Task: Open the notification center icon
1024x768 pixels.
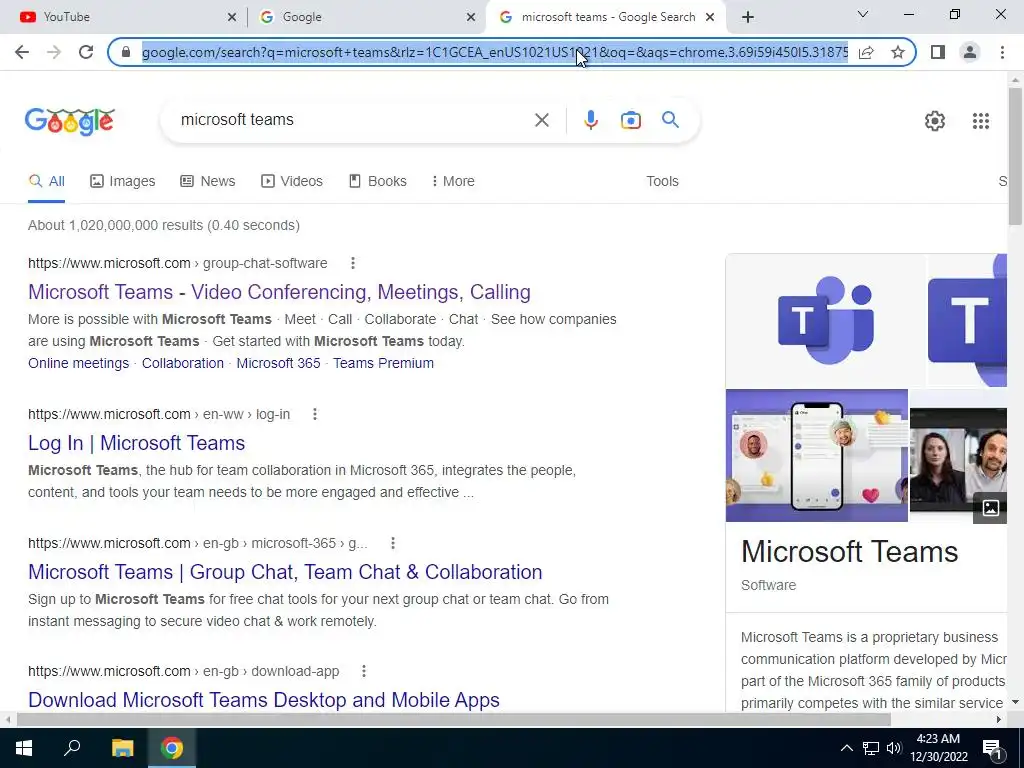Action: pyautogui.click(x=992, y=748)
